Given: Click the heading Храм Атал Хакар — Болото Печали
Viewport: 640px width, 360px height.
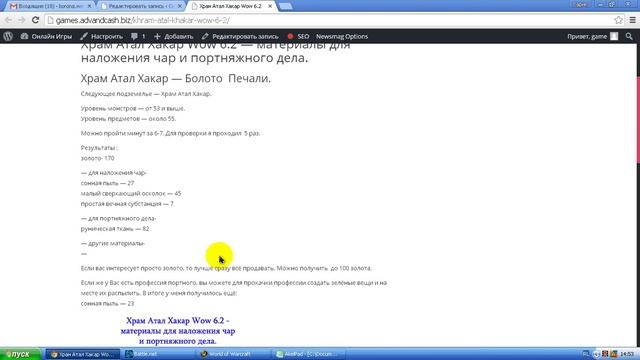Looking at the screenshot, I should pos(176,78).
